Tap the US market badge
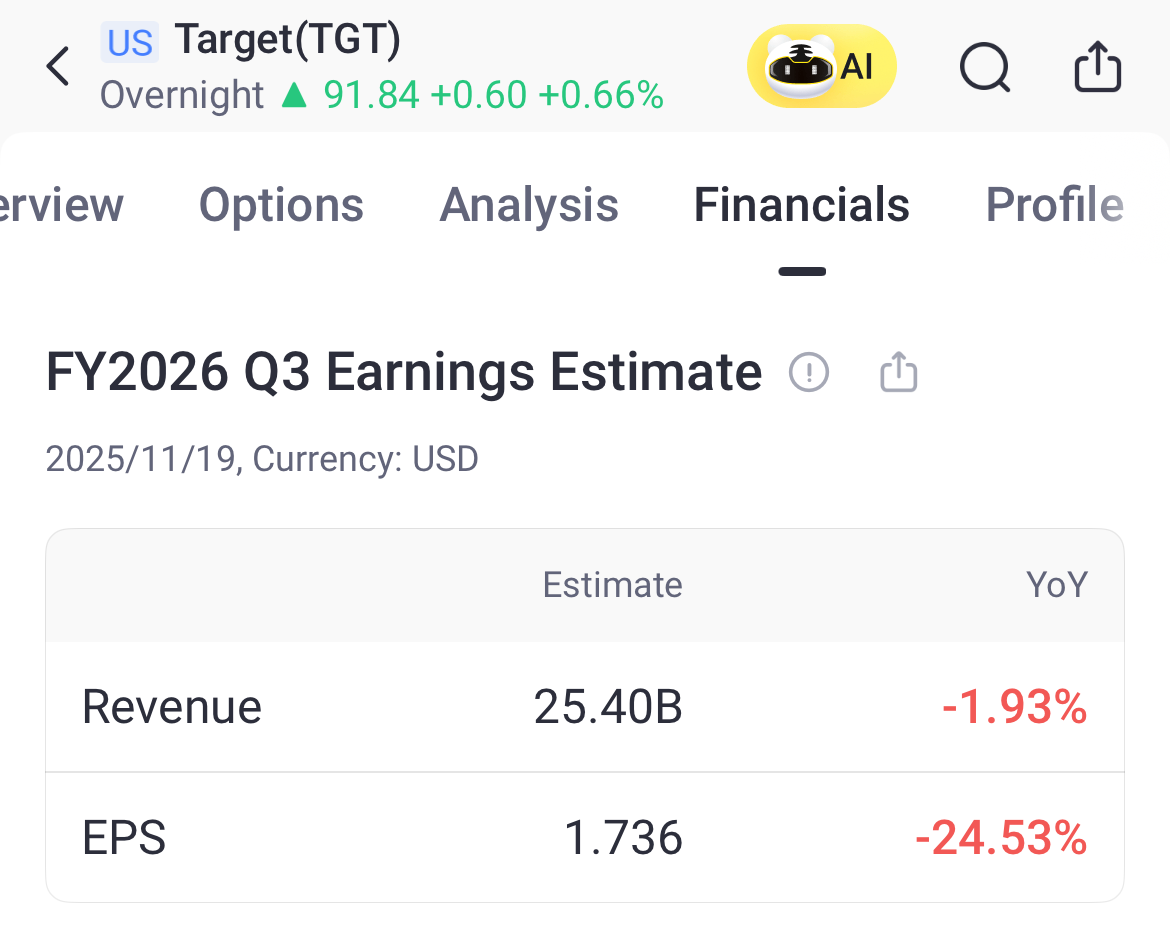The height and width of the screenshot is (928, 1170). (130, 43)
